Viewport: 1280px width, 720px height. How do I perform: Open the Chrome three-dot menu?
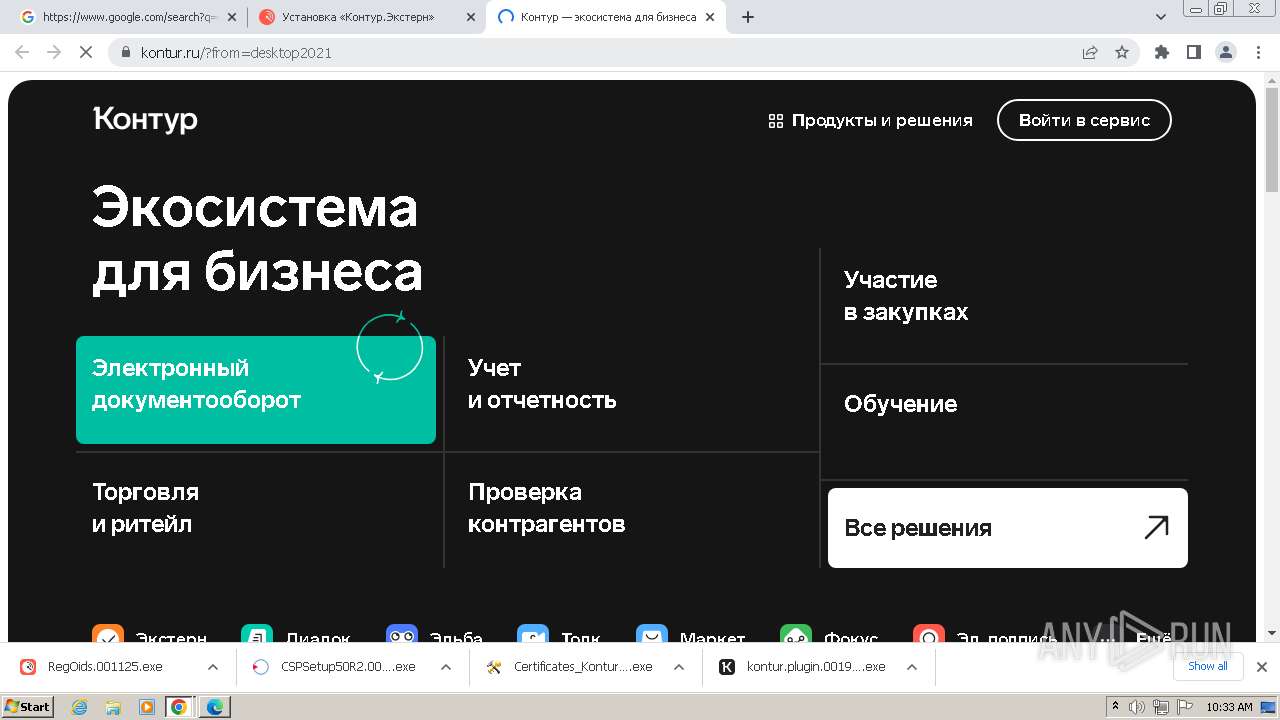1257,52
